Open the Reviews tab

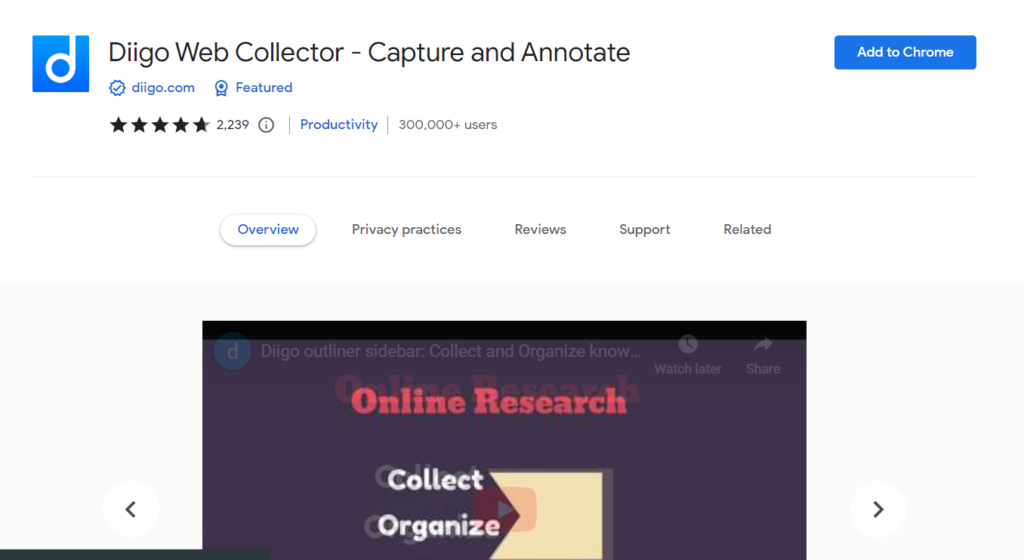(x=540, y=230)
